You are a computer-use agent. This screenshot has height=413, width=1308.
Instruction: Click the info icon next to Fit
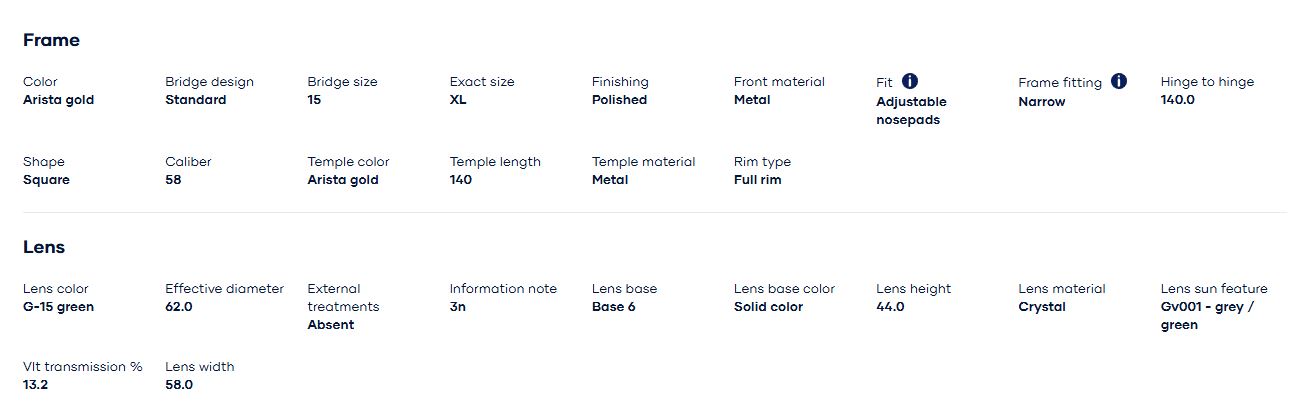910,81
